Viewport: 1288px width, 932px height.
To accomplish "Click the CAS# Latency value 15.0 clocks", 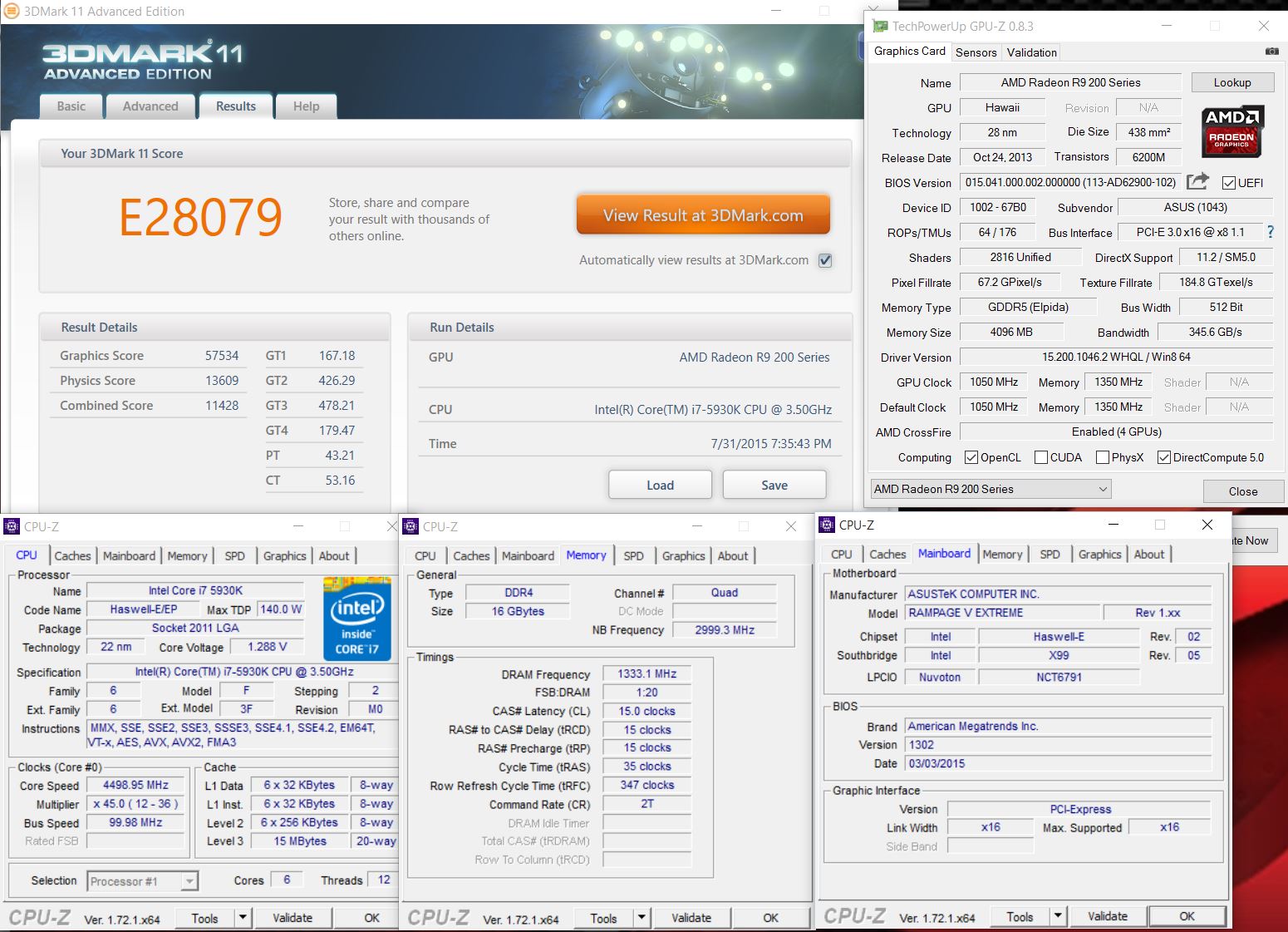I will (x=646, y=711).
